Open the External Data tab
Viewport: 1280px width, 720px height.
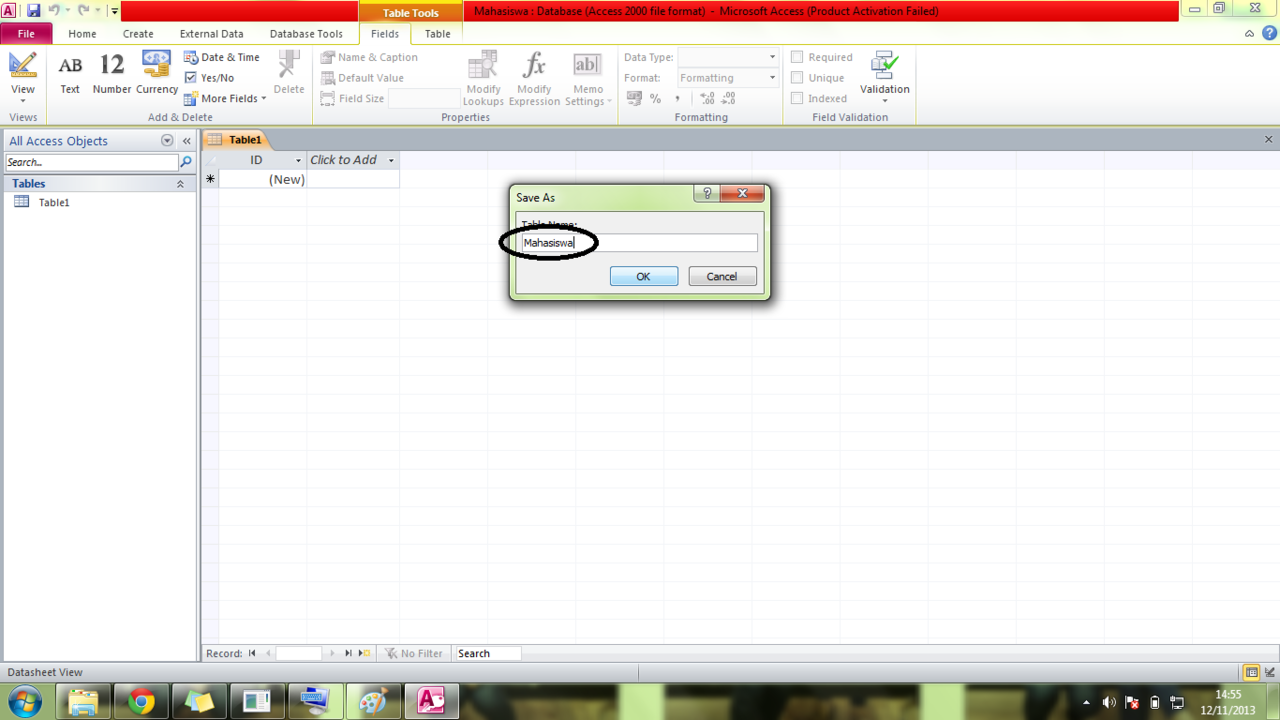coord(212,34)
